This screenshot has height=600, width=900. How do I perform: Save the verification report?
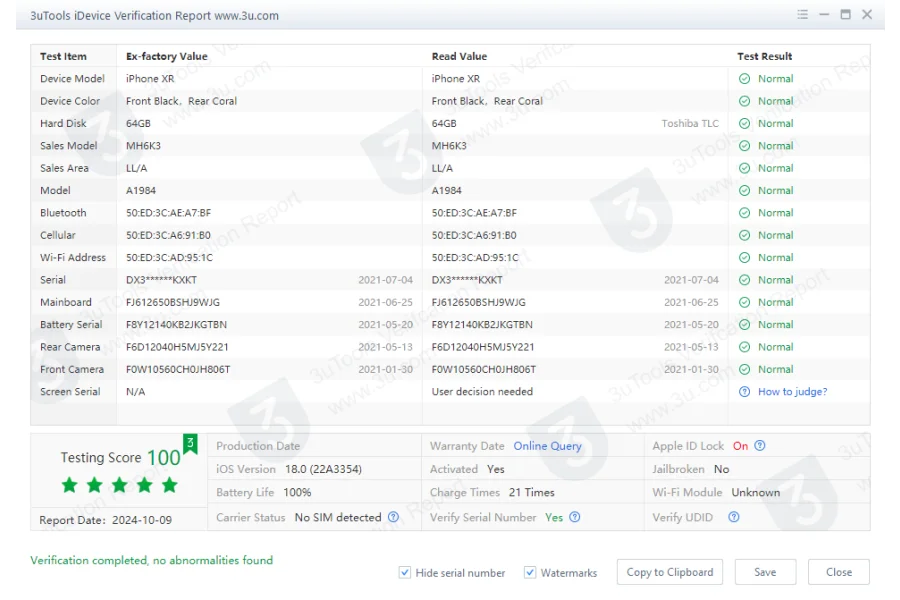765,572
